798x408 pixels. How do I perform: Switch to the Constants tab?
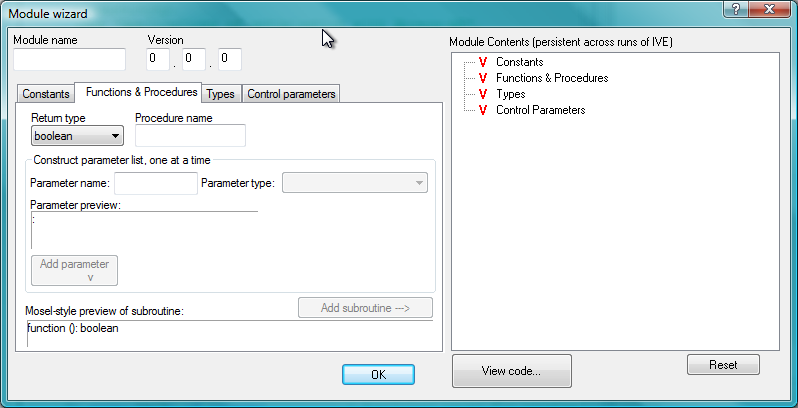tap(47, 94)
